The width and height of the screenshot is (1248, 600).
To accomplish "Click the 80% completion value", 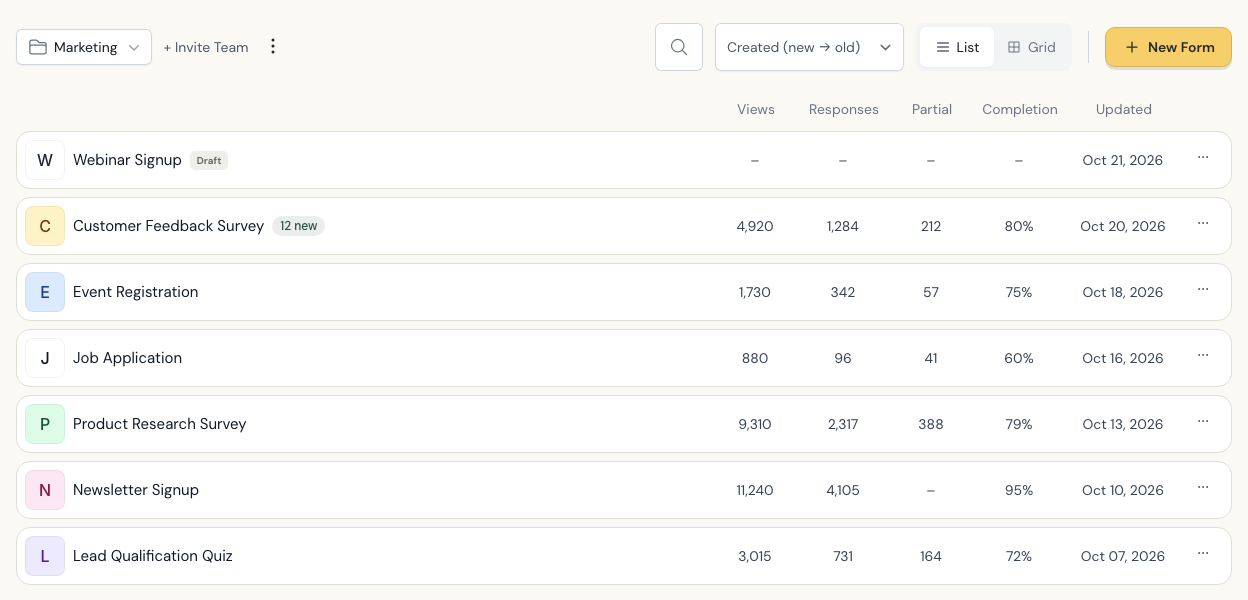I will pyautogui.click(x=1019, y=226).
